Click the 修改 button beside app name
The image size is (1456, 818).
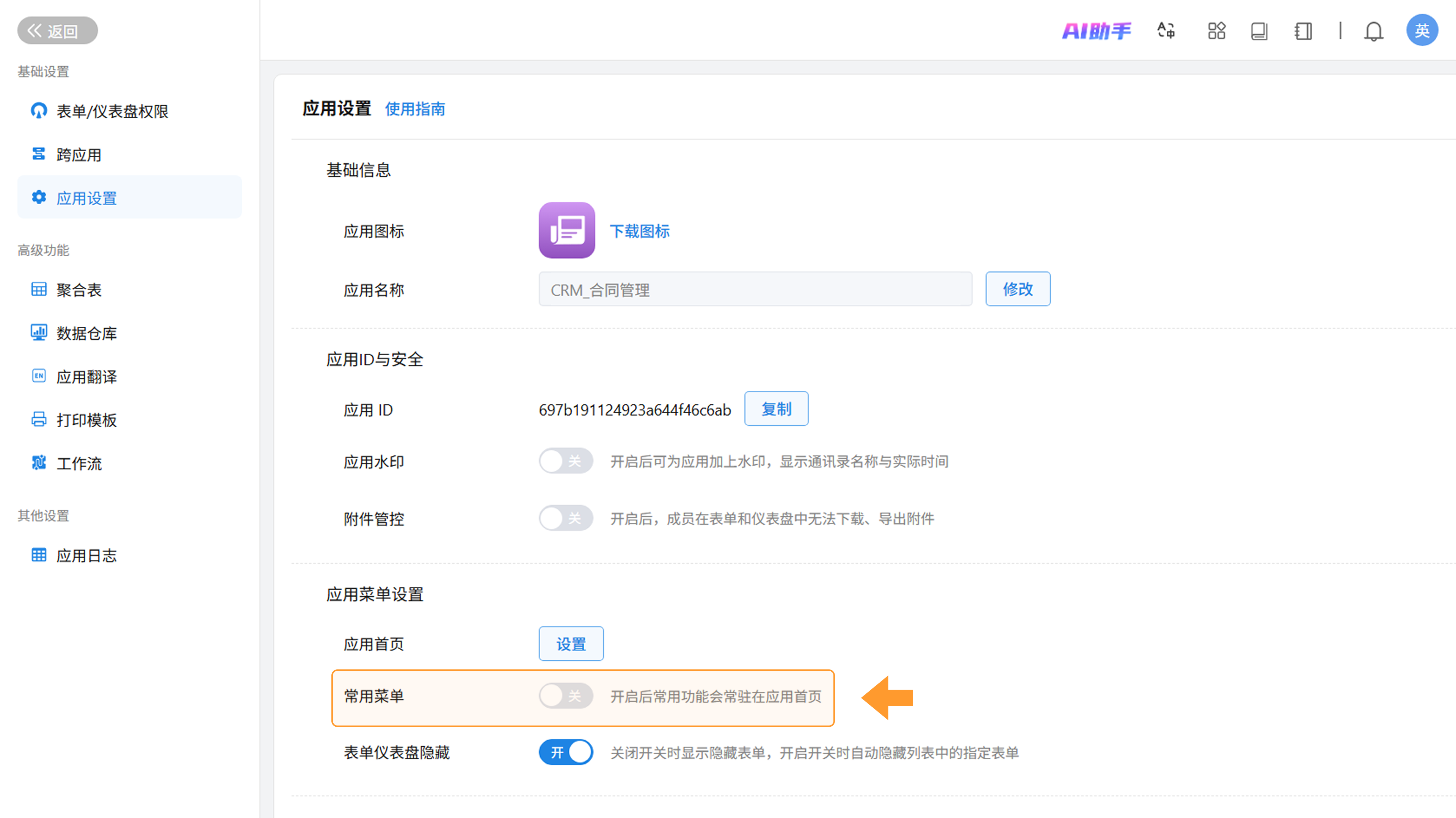(x=1017, y=289)
